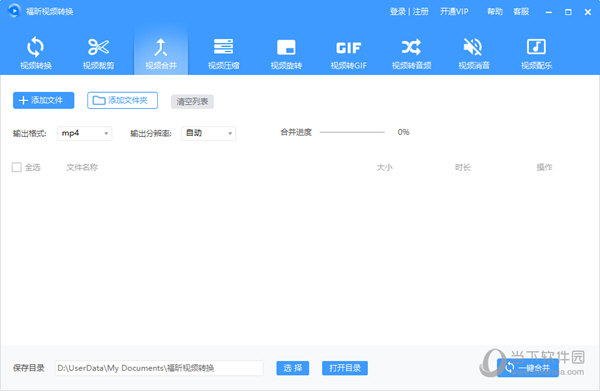Open the 视频转换 video convert tool
The image size is (600, 391).
[x=36, y=53]
